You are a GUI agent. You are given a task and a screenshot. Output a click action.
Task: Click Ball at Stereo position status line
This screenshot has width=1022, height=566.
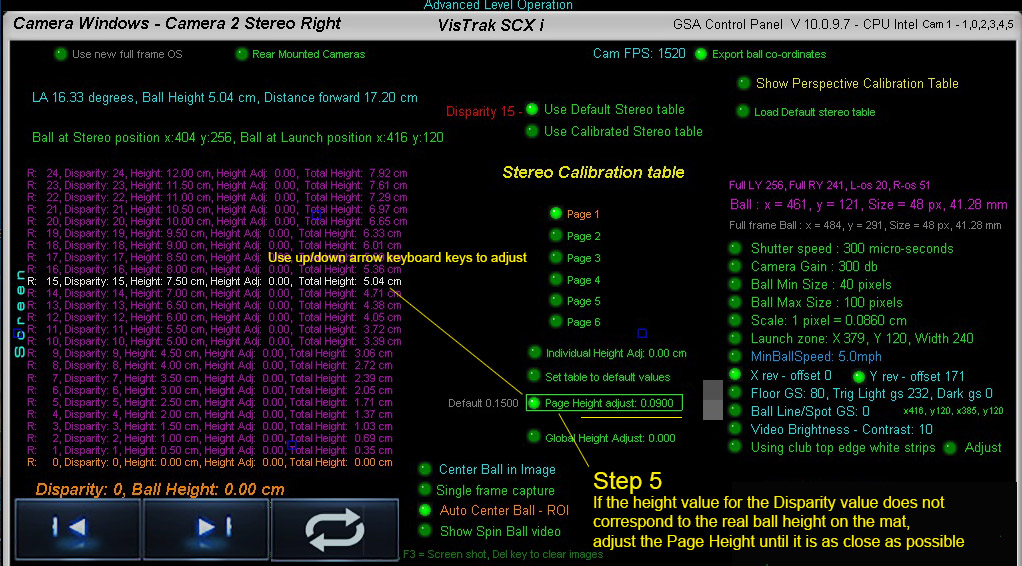(238, 138)
